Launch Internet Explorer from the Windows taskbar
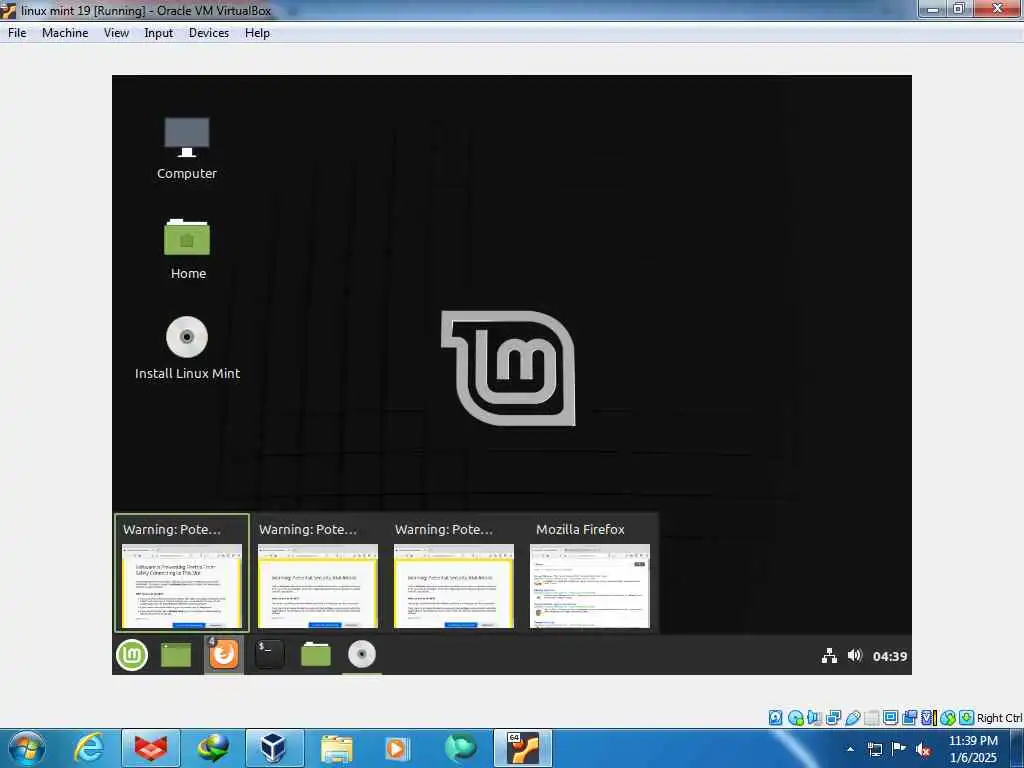 pyautogui.click(x=89, y=748)
